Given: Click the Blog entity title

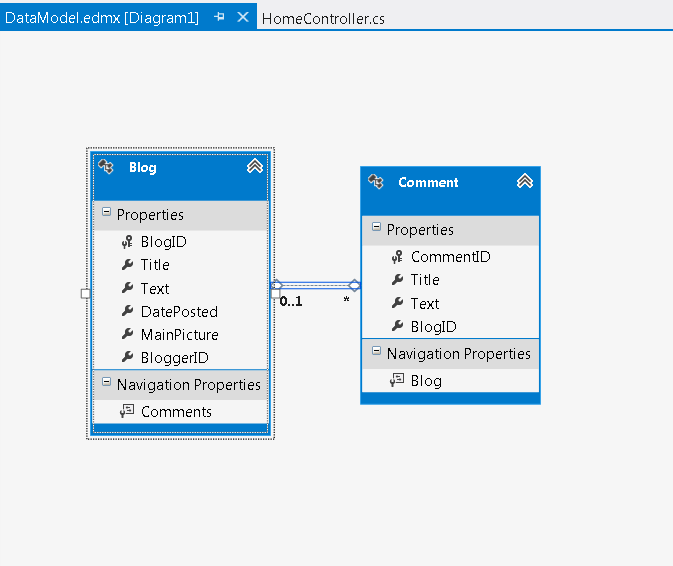Looking at the screenshot, I should point(143,167).
